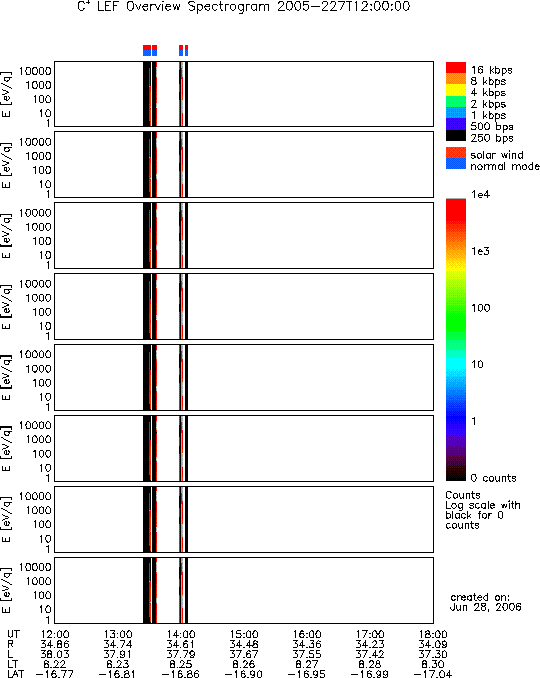Click the LAT value -16.86
540x678 pixels.
[x=181, y=674]
